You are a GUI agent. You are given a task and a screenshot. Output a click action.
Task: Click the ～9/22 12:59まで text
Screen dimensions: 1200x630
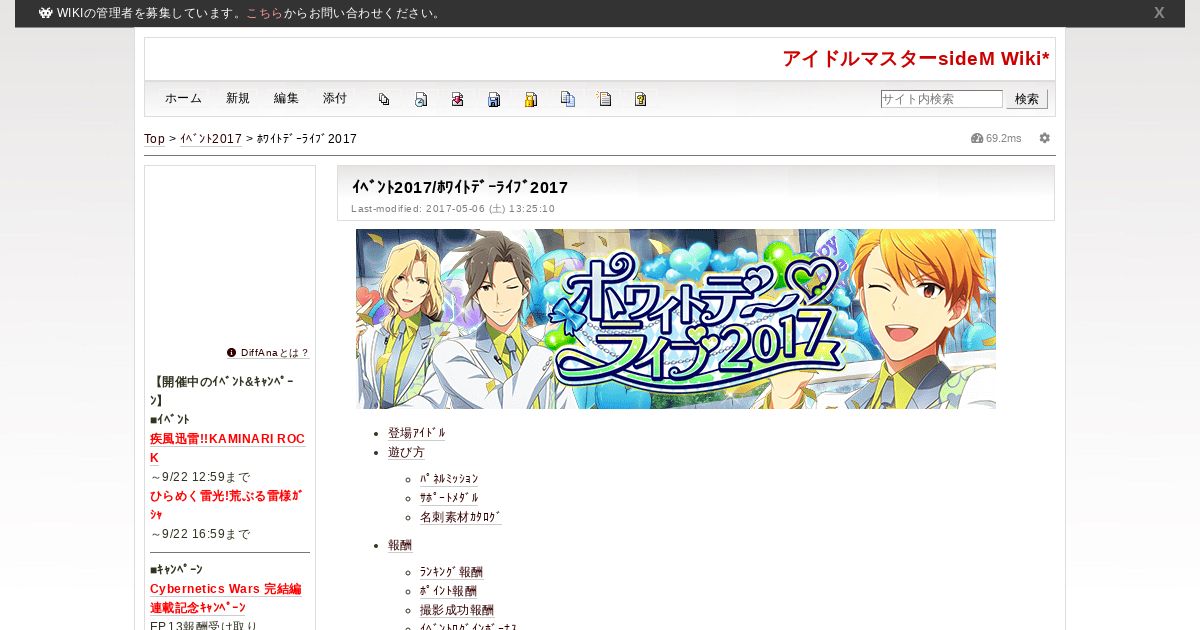pyautogui.click(x=200, y=477)
